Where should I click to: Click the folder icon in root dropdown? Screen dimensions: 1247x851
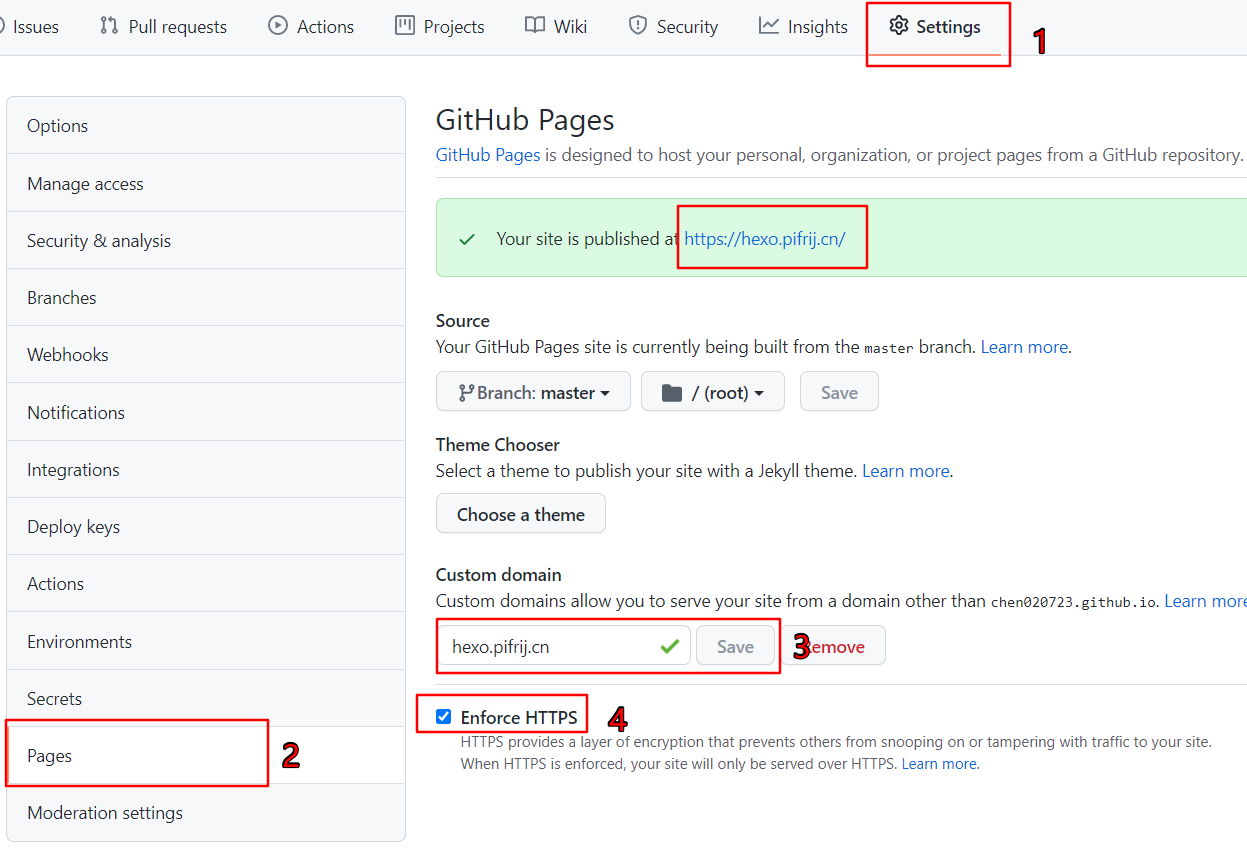(x=672, y=393)
